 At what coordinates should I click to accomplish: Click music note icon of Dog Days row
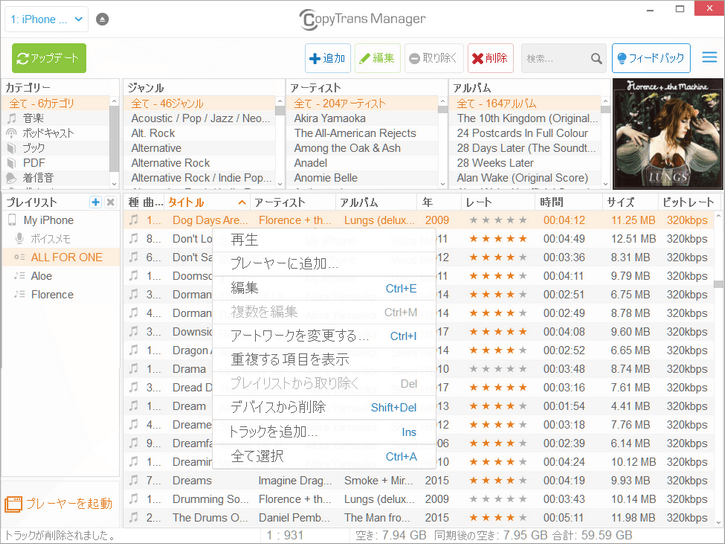click(x=134, y=220)
